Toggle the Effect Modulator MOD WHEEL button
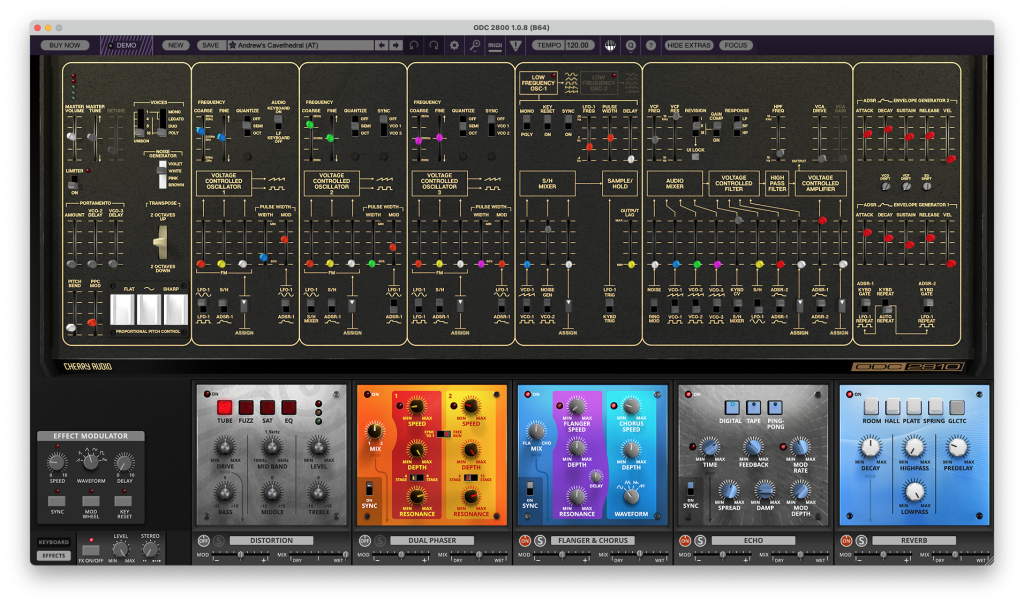This screenshot has height=605, width=1024. 91,501
